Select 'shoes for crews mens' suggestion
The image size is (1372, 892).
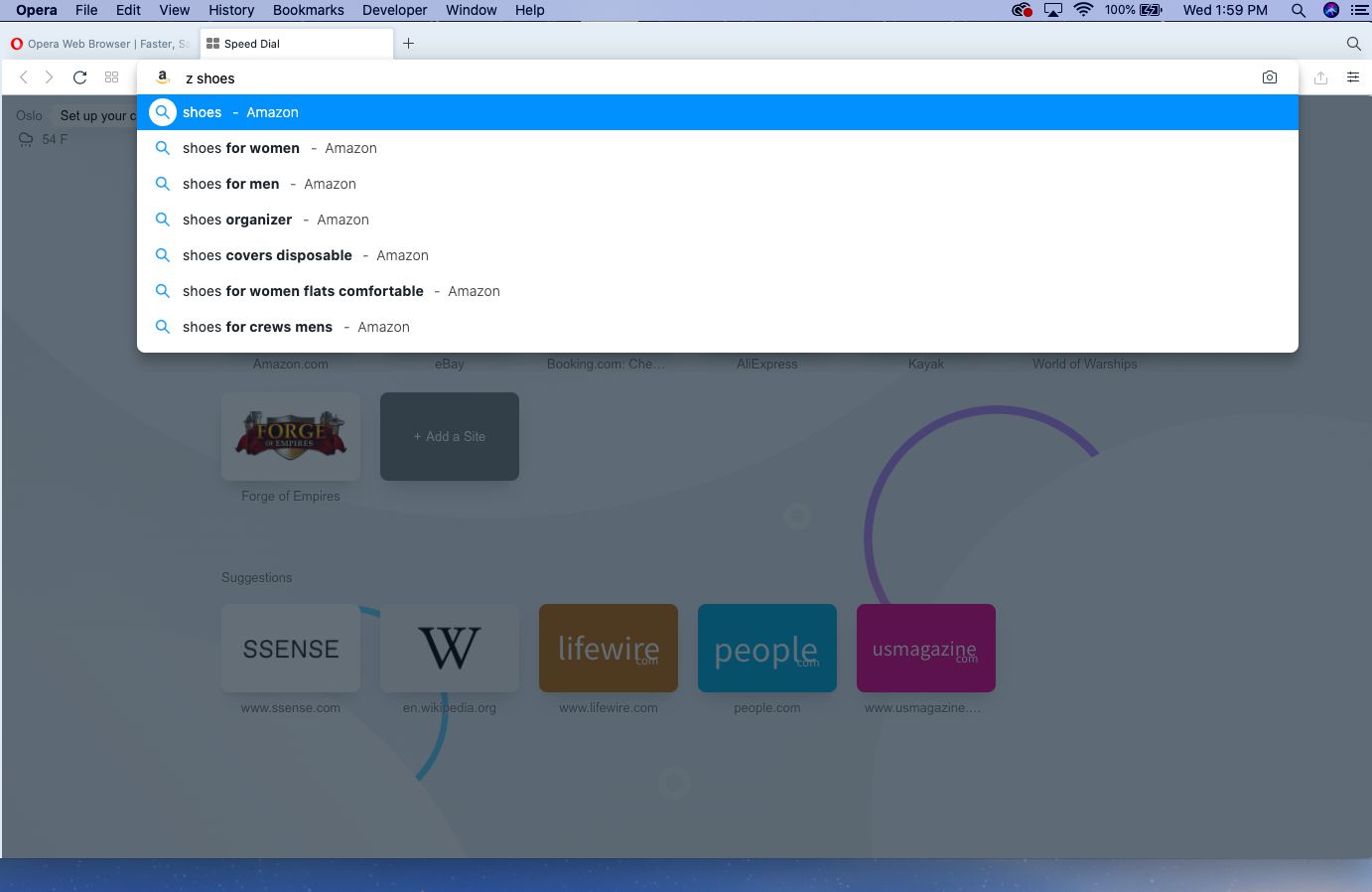(x=718, y=327)
